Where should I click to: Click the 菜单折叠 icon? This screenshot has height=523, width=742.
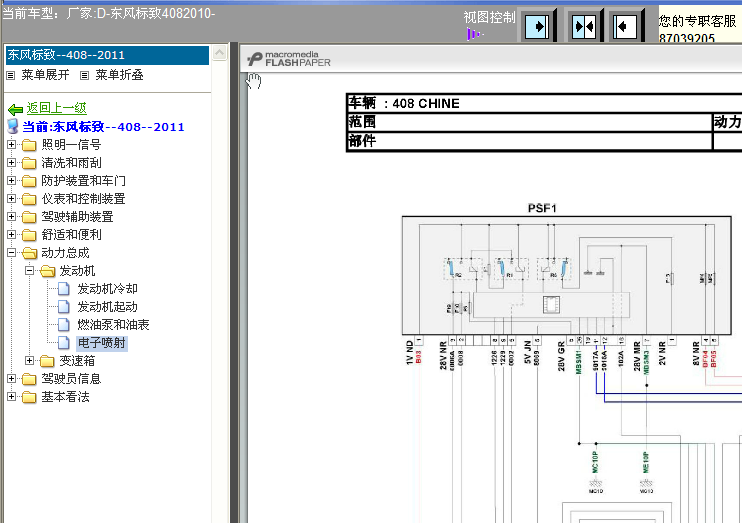(x=84, y=75)
